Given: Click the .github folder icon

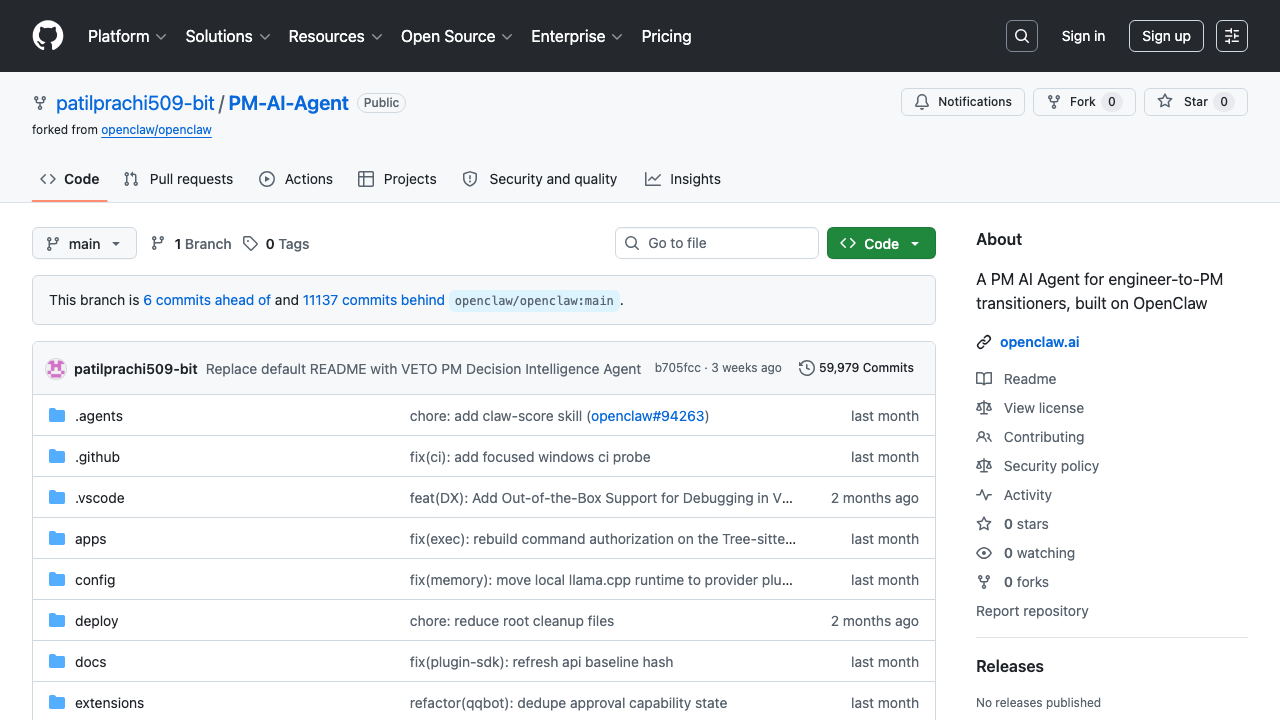Looking at the screenshot, I should coord(57,457).
